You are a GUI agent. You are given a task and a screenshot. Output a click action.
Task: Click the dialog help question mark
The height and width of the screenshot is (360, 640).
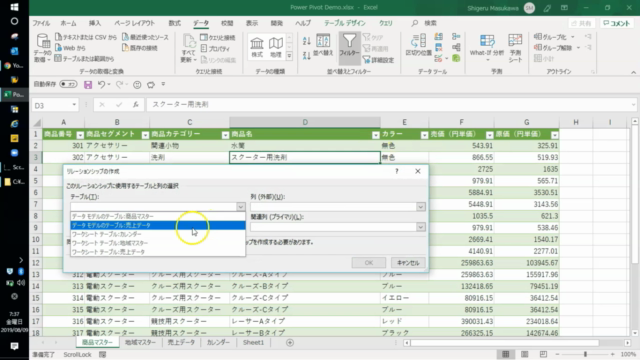pyautogui.click(x=397, y=171)
